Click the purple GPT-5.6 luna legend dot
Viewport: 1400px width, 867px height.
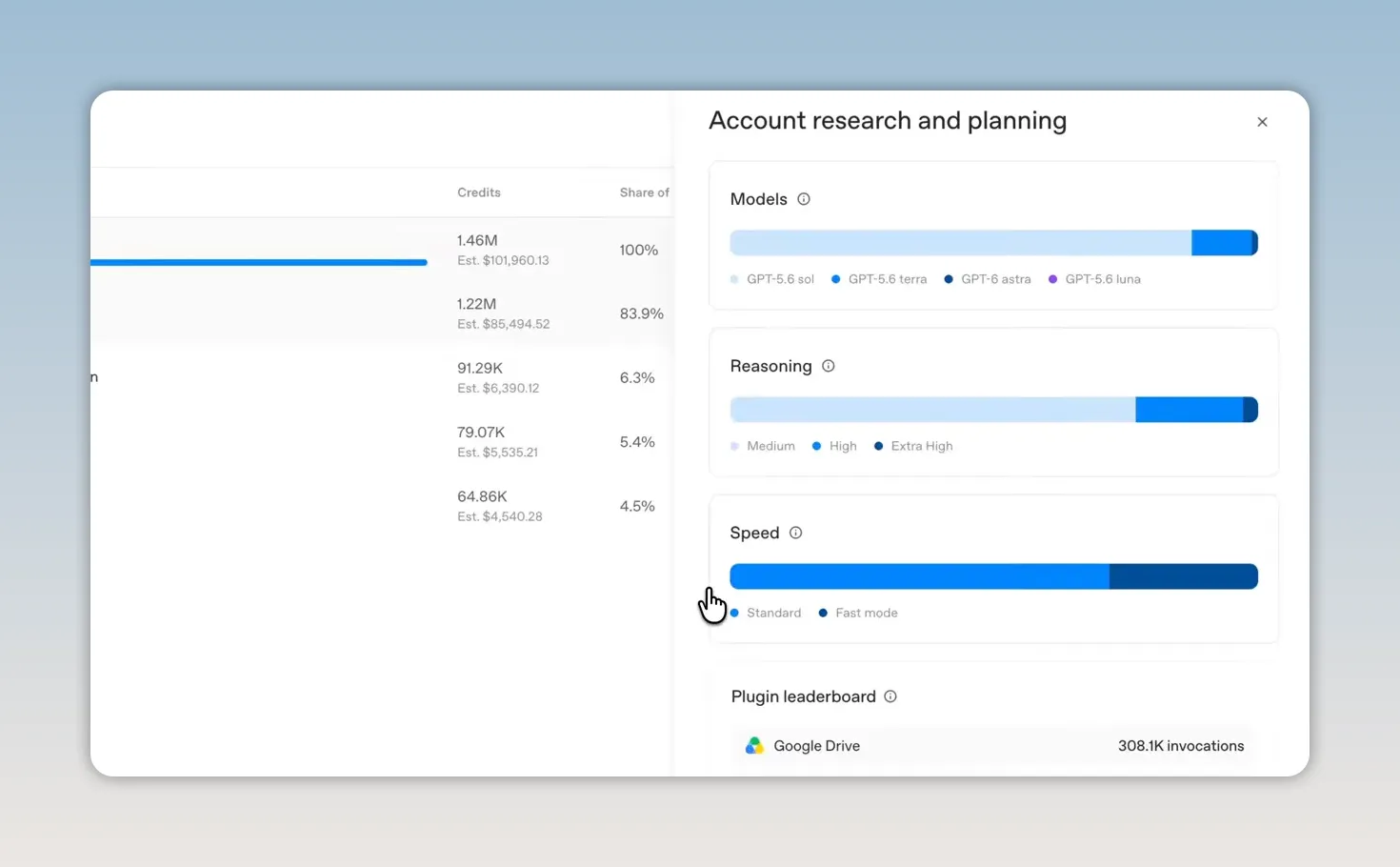coord(1052,279)
